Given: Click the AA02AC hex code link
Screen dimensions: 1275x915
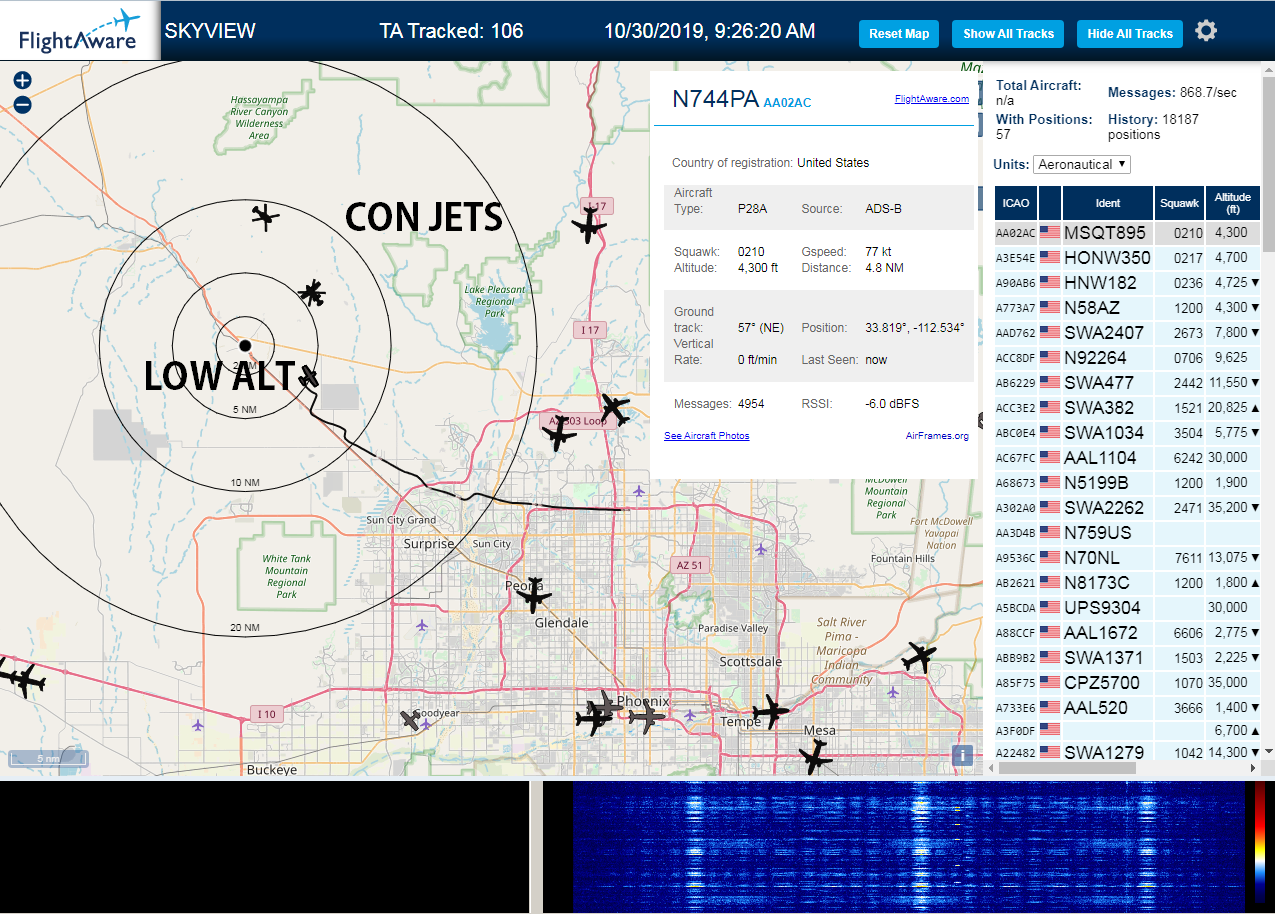Looking at the screenshot, I should 787,103.
